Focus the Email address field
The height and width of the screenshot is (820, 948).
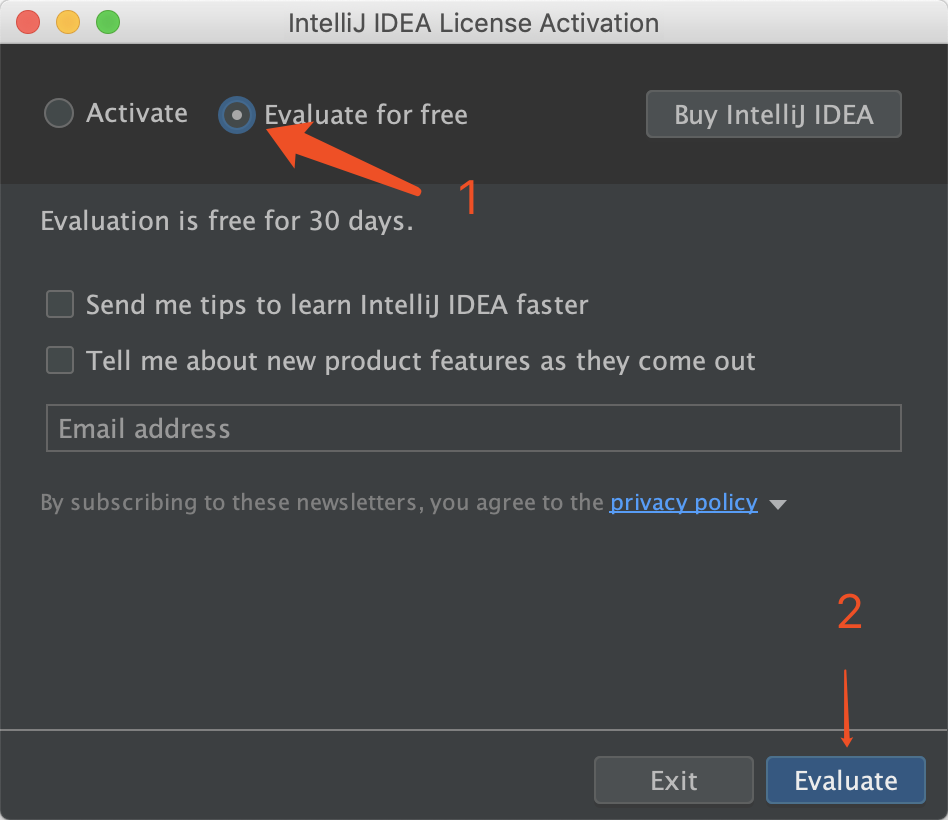click(473, 428)
